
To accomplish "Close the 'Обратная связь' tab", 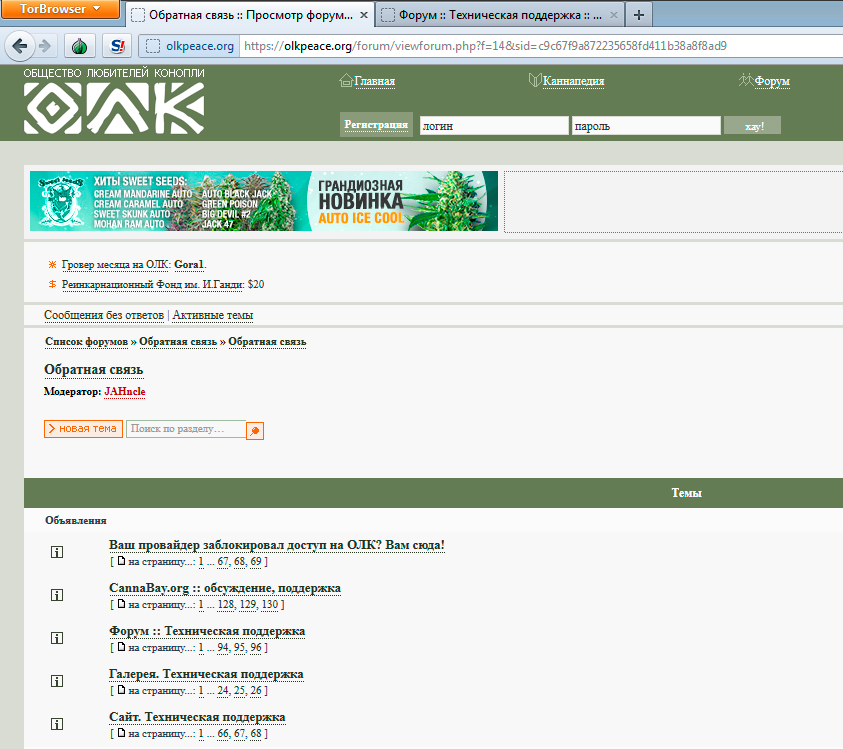I will click(x=364, y=15).
